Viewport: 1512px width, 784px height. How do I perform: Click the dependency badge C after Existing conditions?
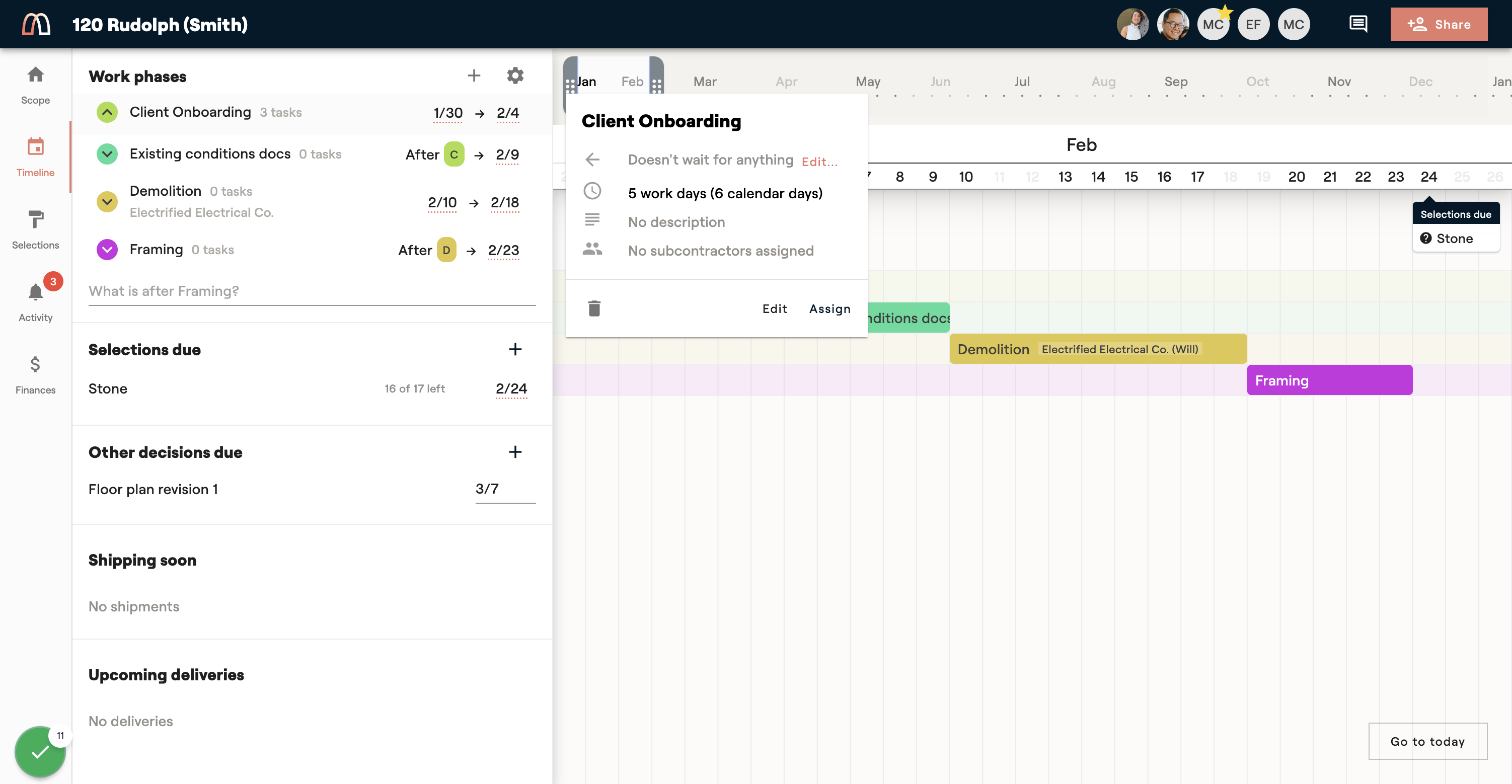(x=453, y=154)
